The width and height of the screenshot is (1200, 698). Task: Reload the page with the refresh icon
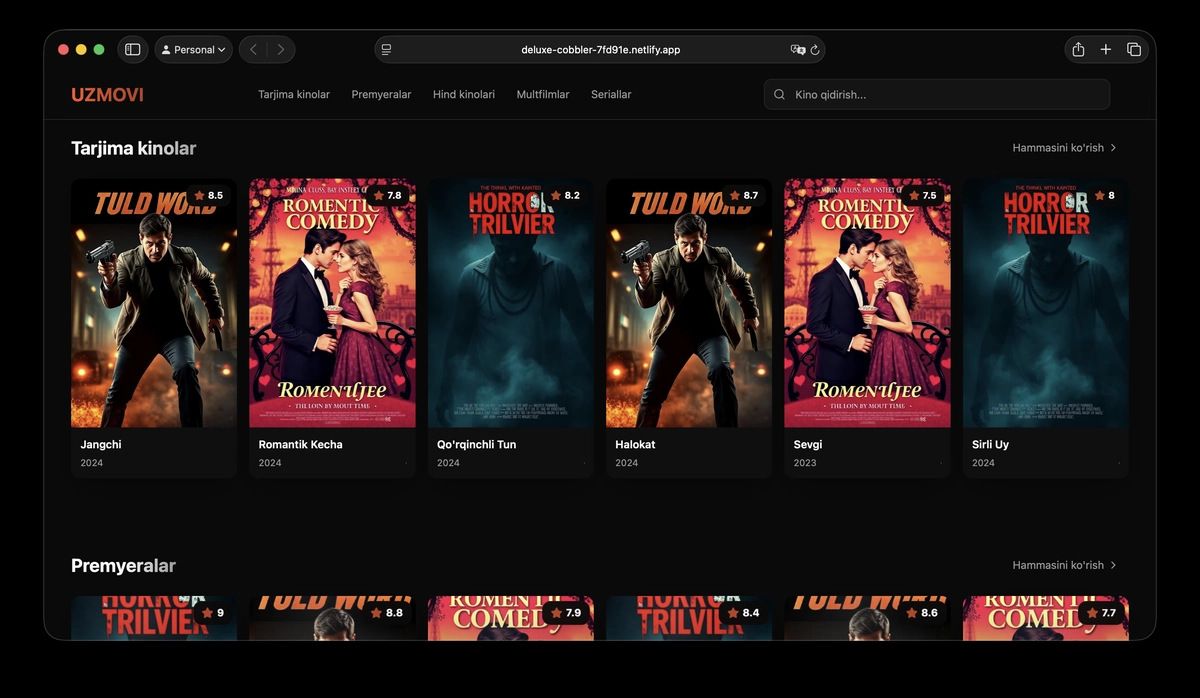tap(815, 49)
